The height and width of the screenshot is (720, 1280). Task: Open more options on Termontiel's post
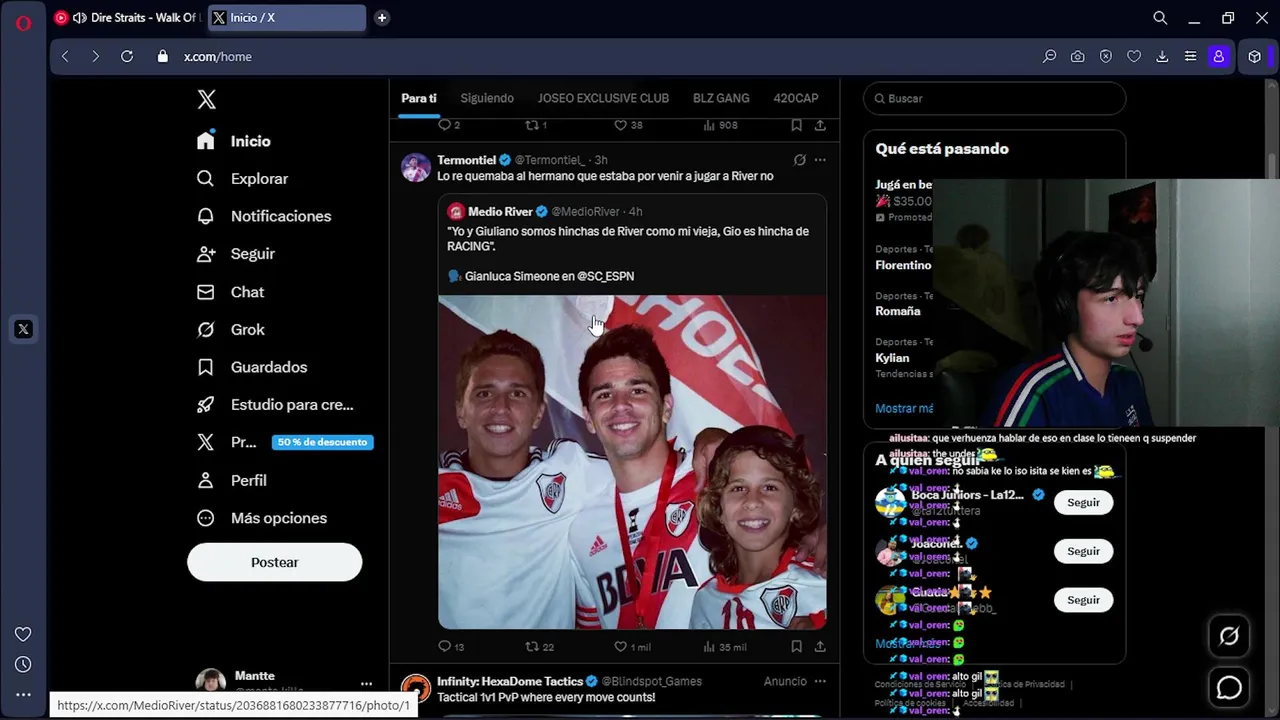[x=820, y=160]
